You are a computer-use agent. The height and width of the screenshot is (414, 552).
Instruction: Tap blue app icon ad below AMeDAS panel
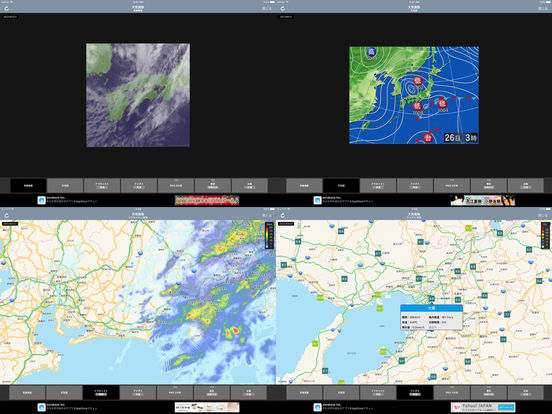[318, 407]
